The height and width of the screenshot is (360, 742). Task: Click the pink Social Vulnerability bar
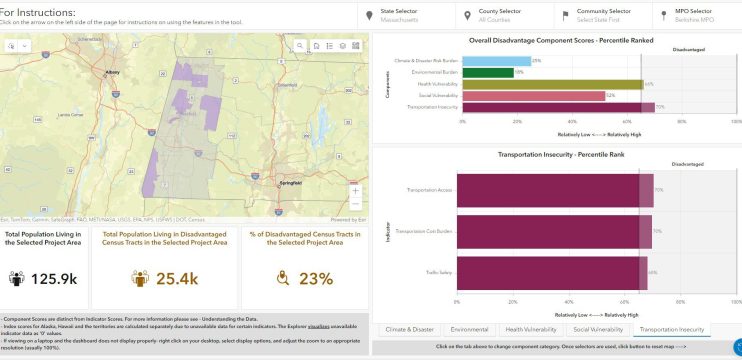tap(534, 96)
